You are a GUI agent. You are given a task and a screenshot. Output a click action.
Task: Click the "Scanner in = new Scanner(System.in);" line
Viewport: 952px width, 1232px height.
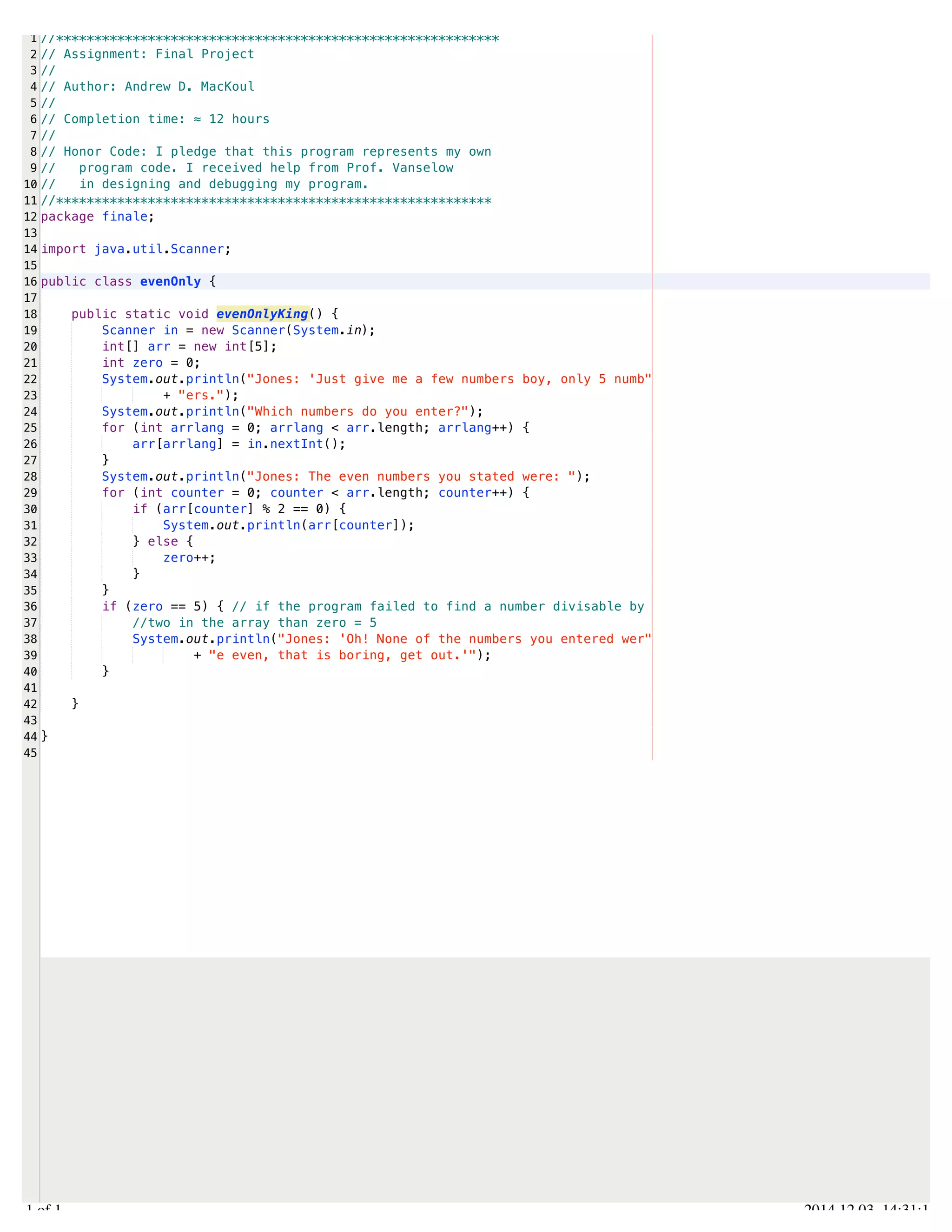click(238, 331)
